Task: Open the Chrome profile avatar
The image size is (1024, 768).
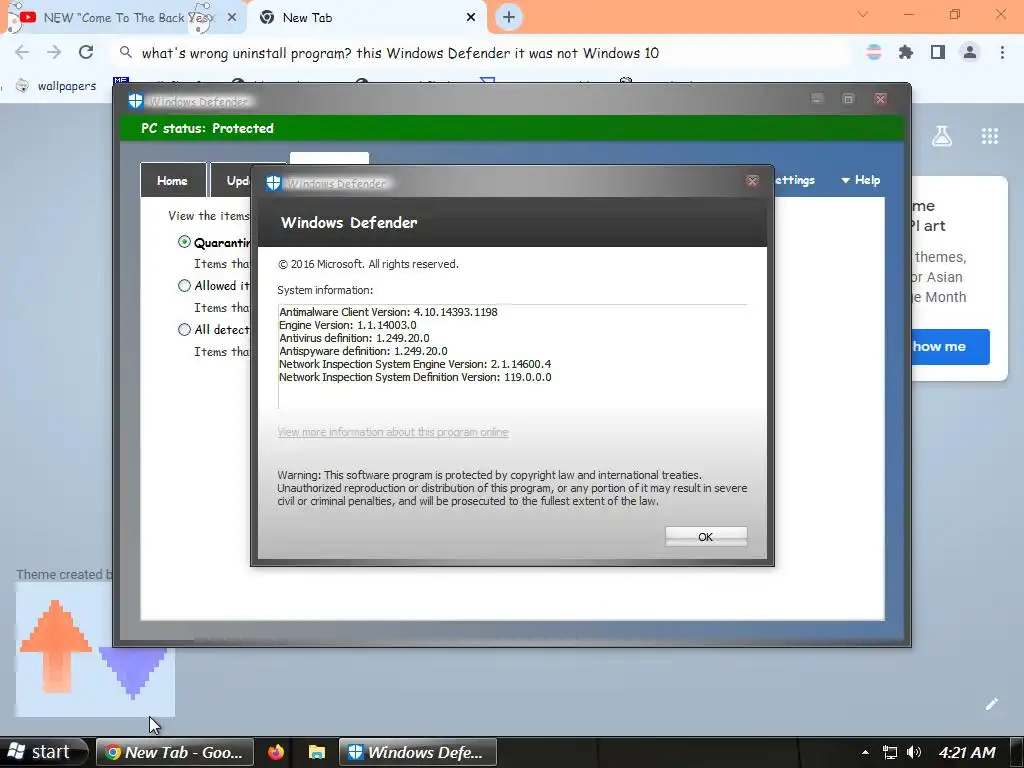Action: coord(970,52)
